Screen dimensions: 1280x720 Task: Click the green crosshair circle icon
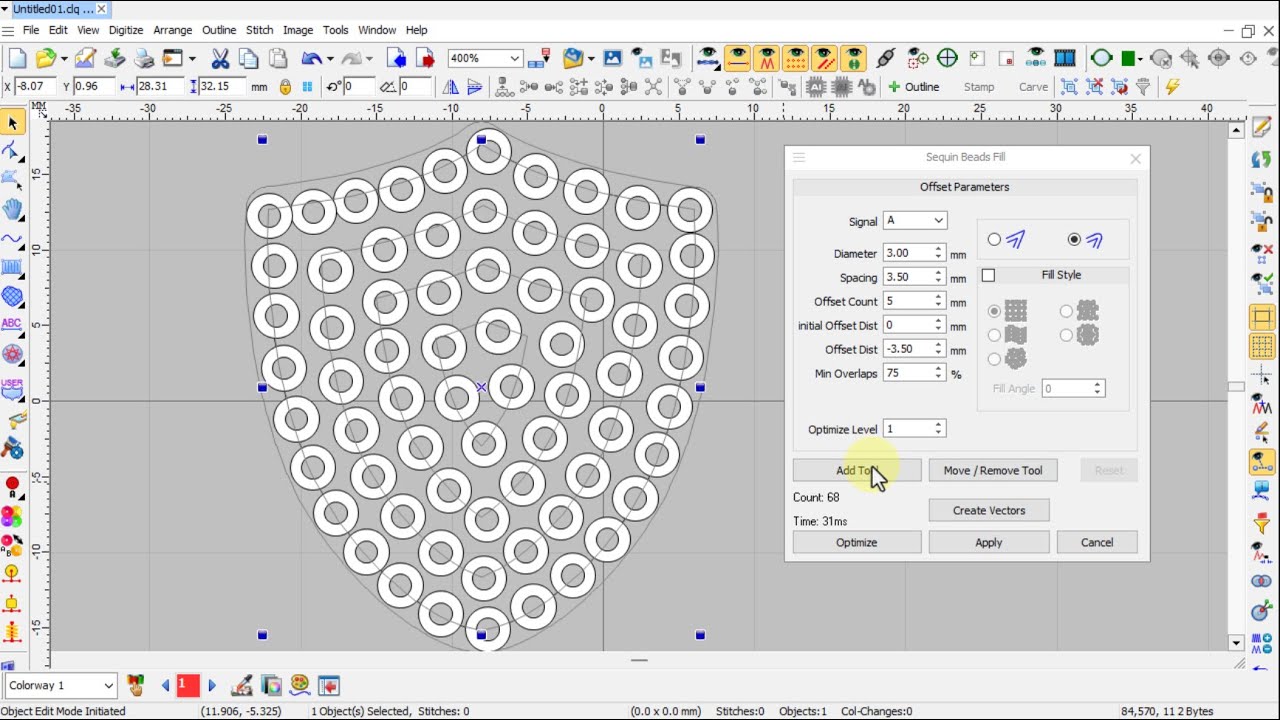[947, 58]
